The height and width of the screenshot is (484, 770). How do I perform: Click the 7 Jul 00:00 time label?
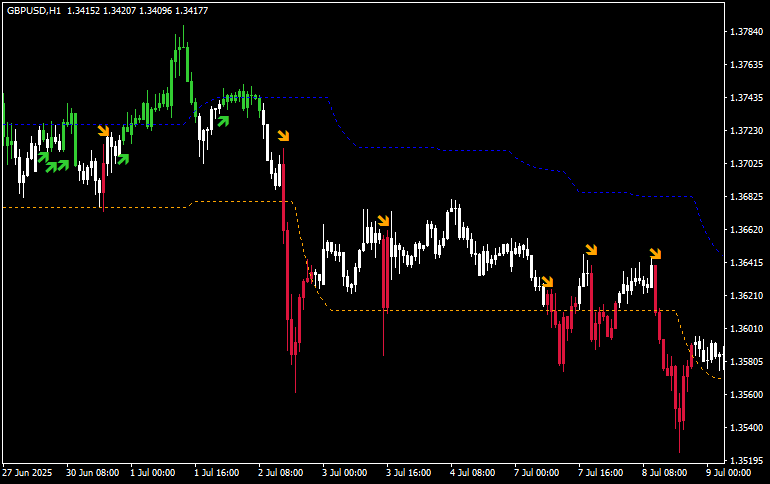point(536,473)
